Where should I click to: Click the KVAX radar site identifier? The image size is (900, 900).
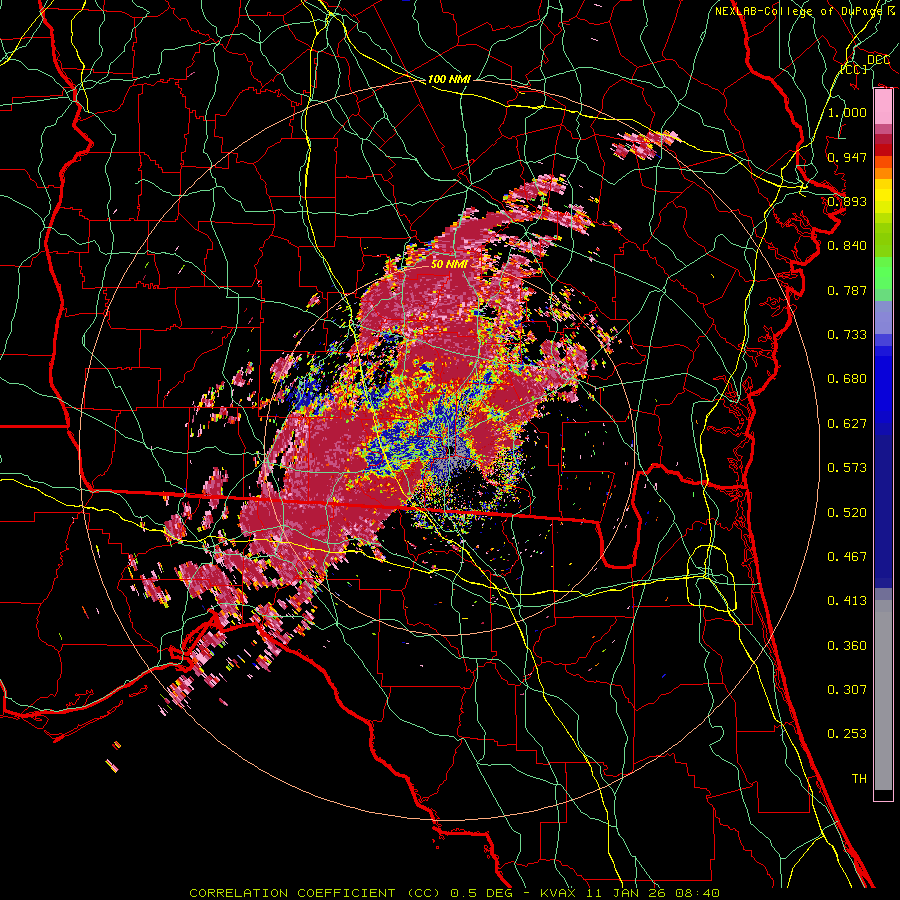pyautogui.click(x=559, y=893)
